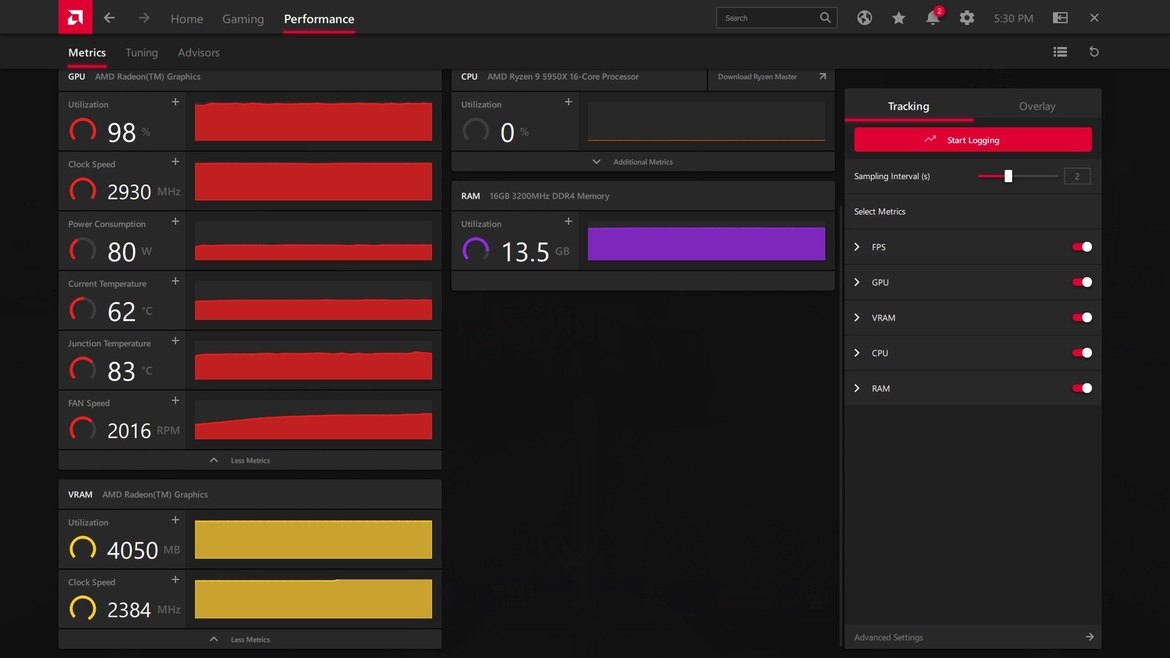Select the Tracking tab
The width and height of the screenshot is (1170, 658).
[x=909, y=106]
